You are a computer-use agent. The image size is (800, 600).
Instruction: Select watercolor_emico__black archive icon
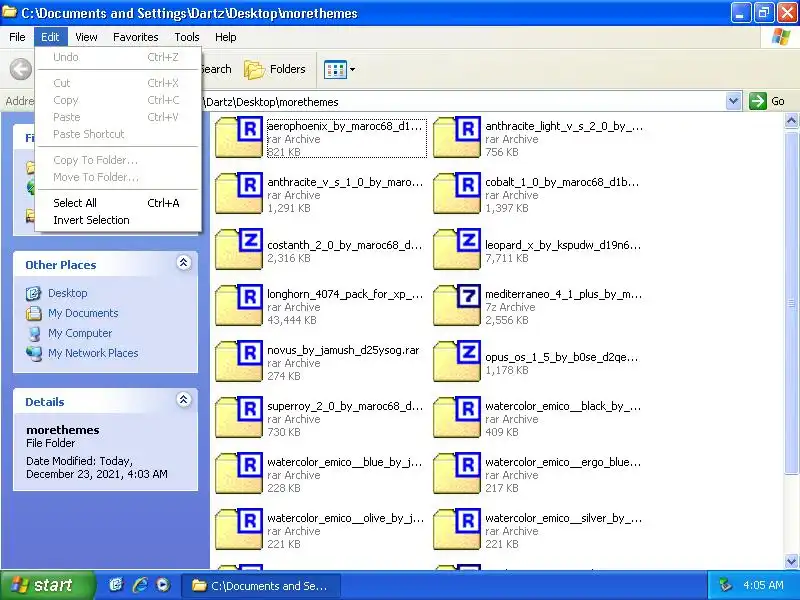click(457, 417)
